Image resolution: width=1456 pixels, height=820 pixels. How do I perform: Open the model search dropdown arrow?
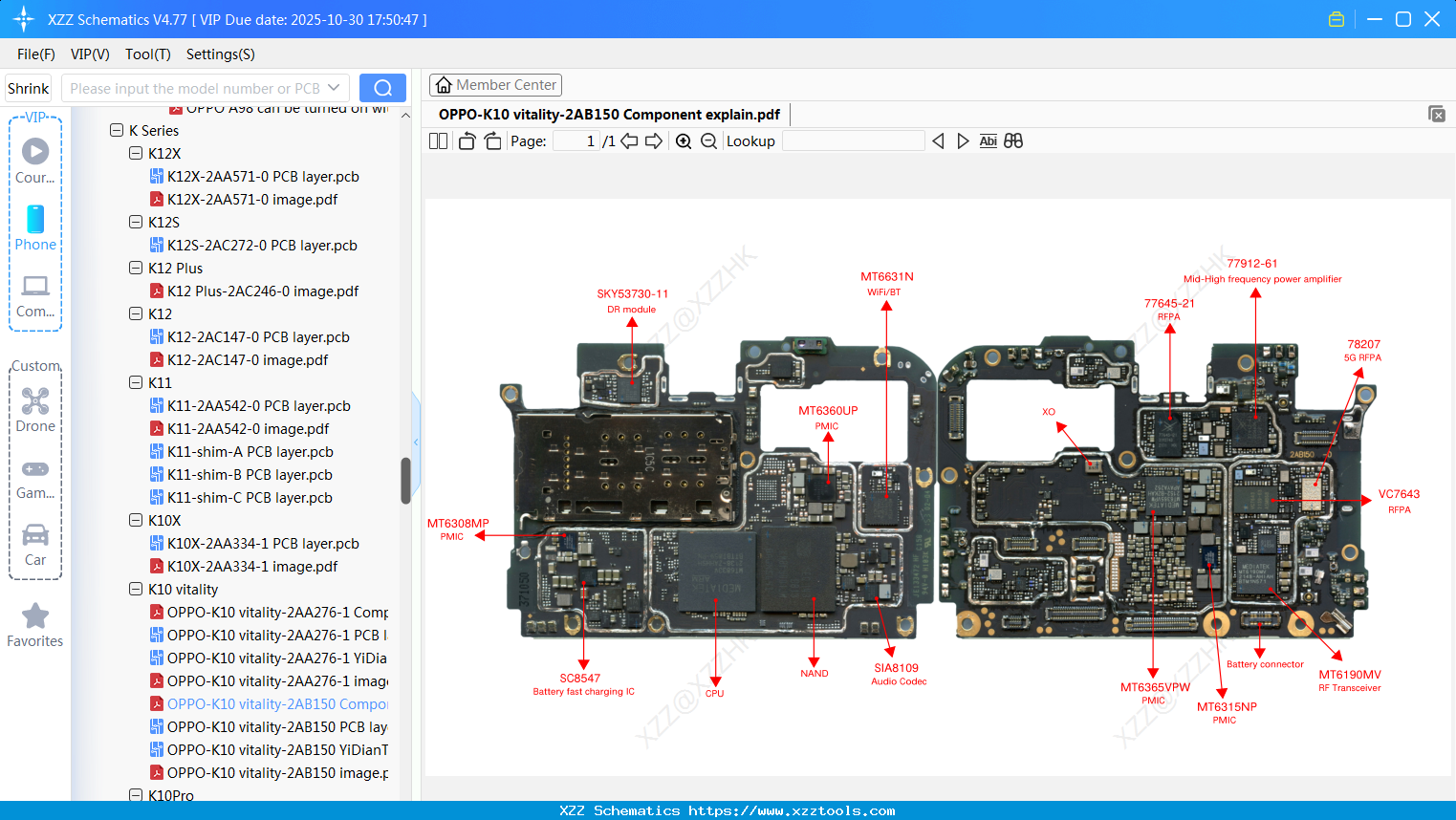pos(334,87)
